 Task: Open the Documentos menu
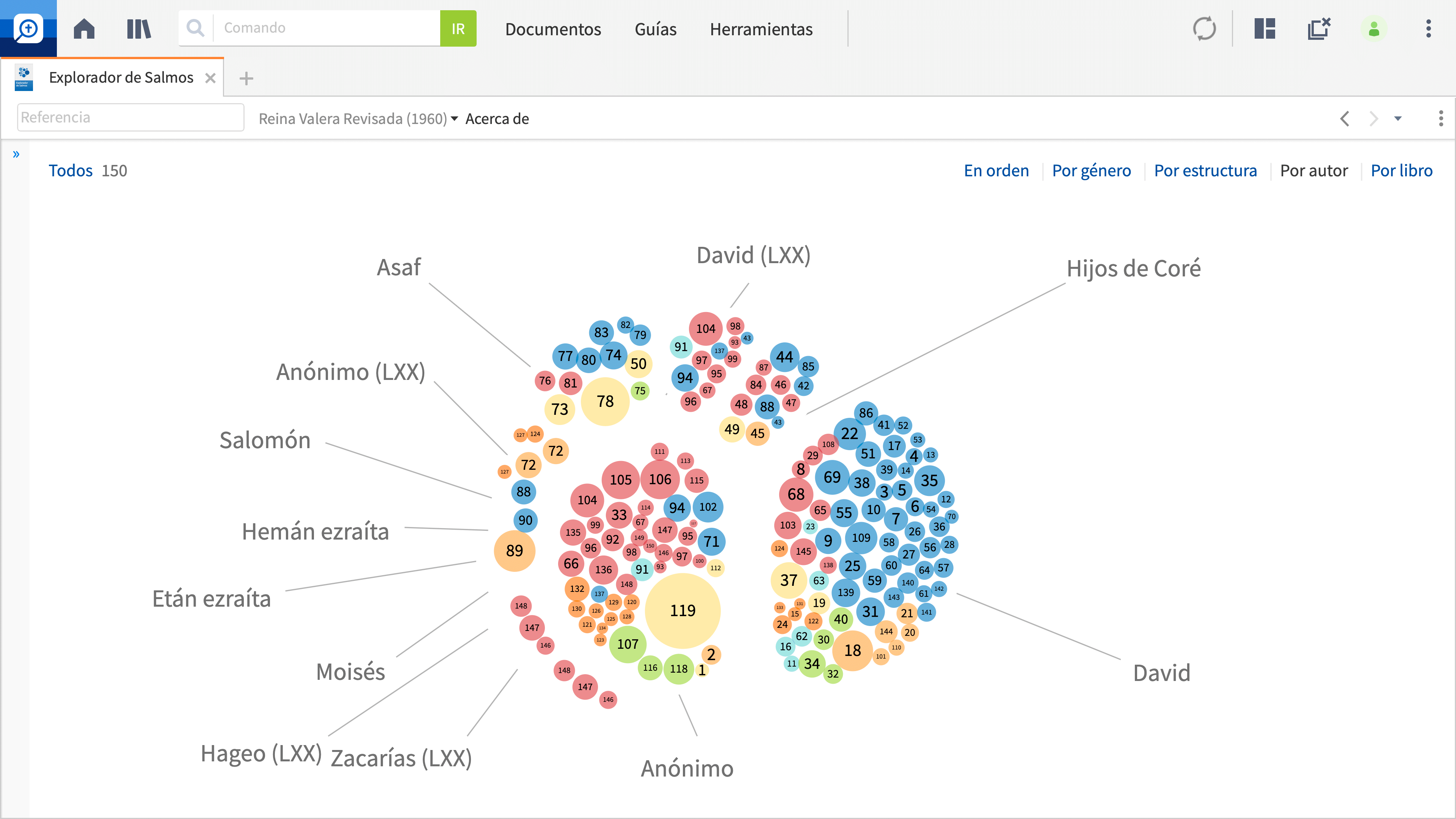tap(553, 29)
